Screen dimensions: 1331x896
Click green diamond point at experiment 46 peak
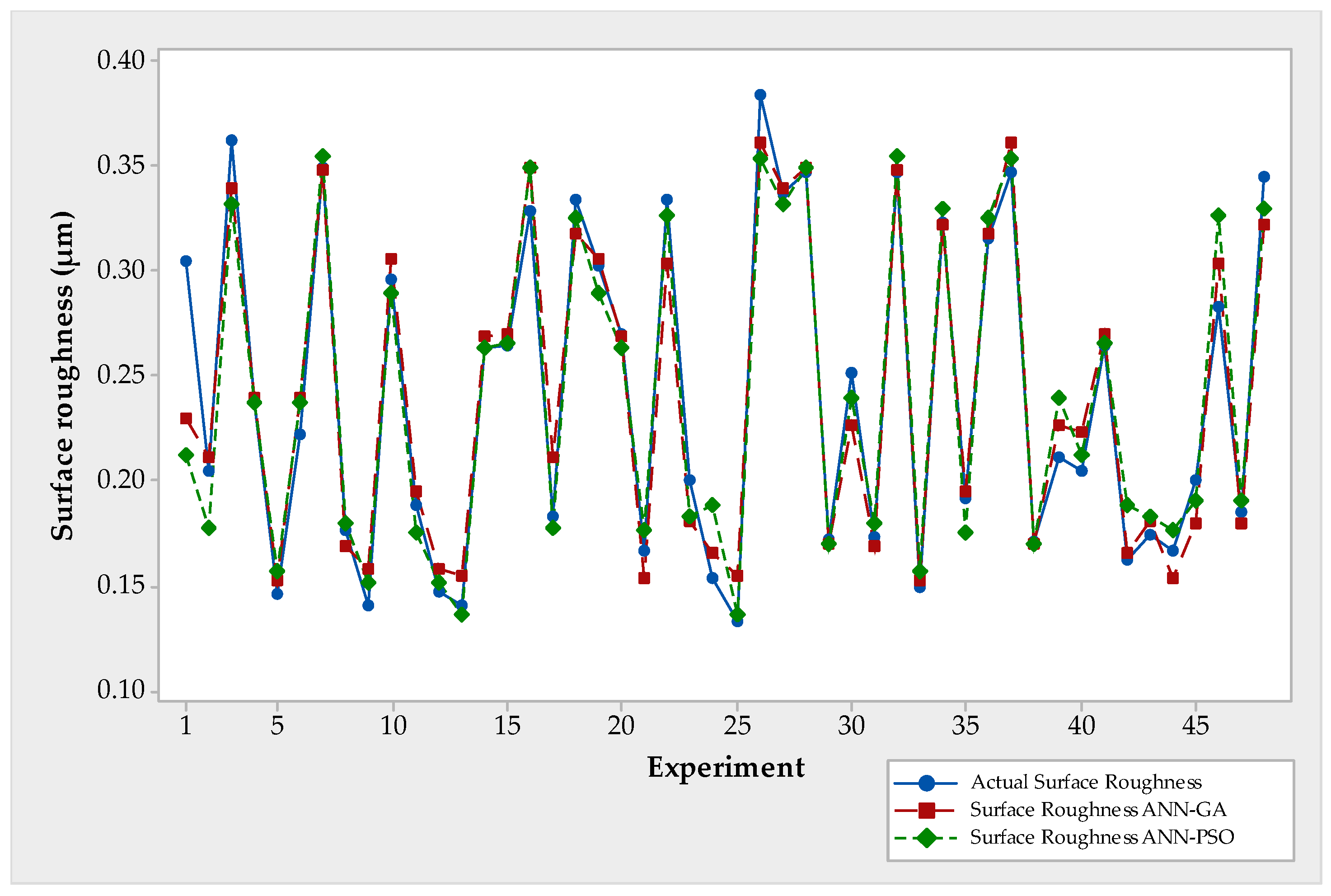pos(1219,216)
